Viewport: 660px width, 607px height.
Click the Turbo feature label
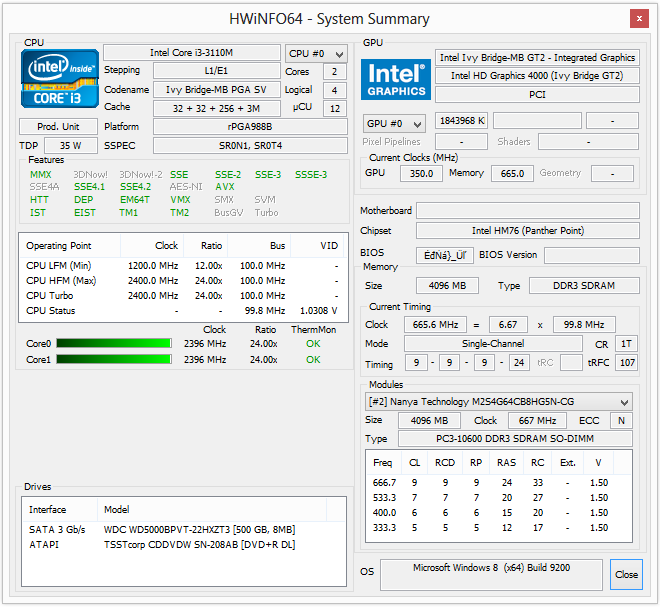point(266,213)
